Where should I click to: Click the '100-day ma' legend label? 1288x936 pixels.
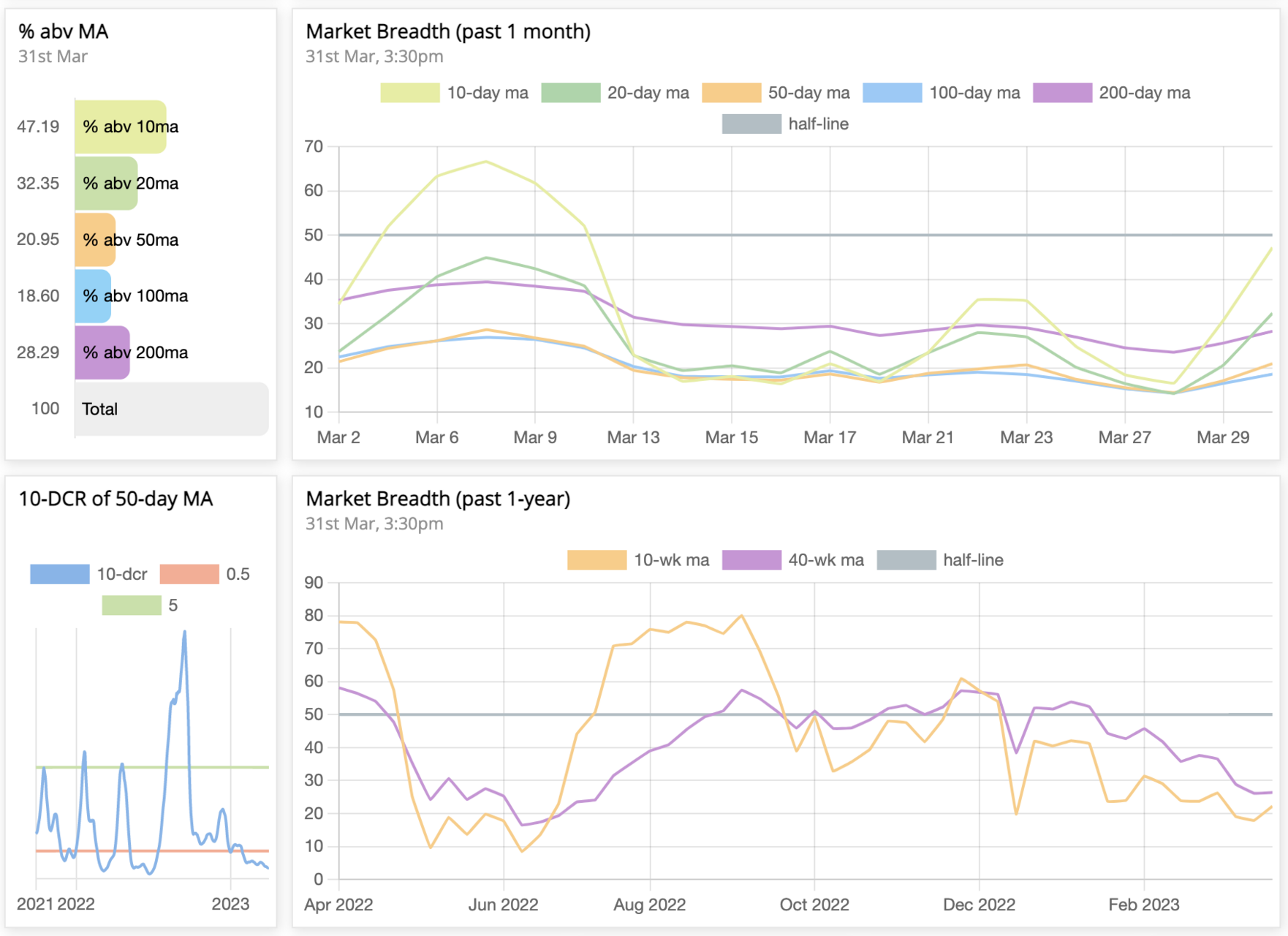click(x=974, y=93)
